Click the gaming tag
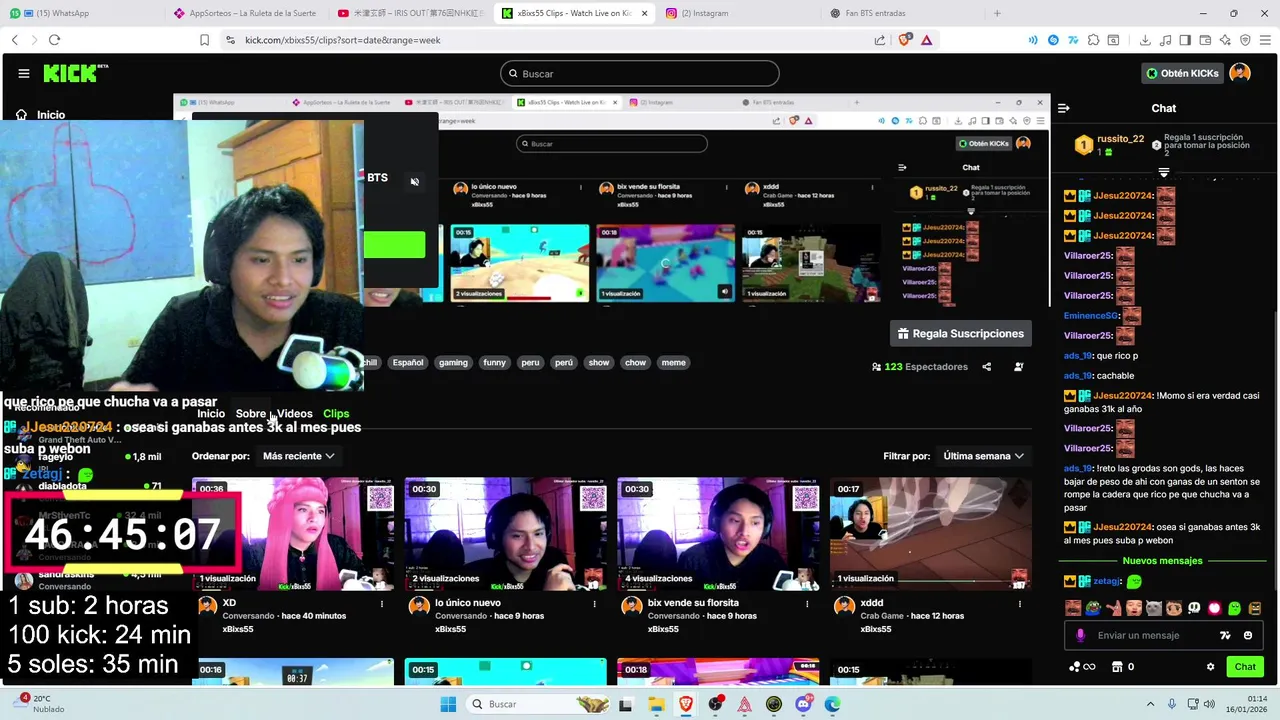This screenshot has height=720, width=1280. coord(453,363)
